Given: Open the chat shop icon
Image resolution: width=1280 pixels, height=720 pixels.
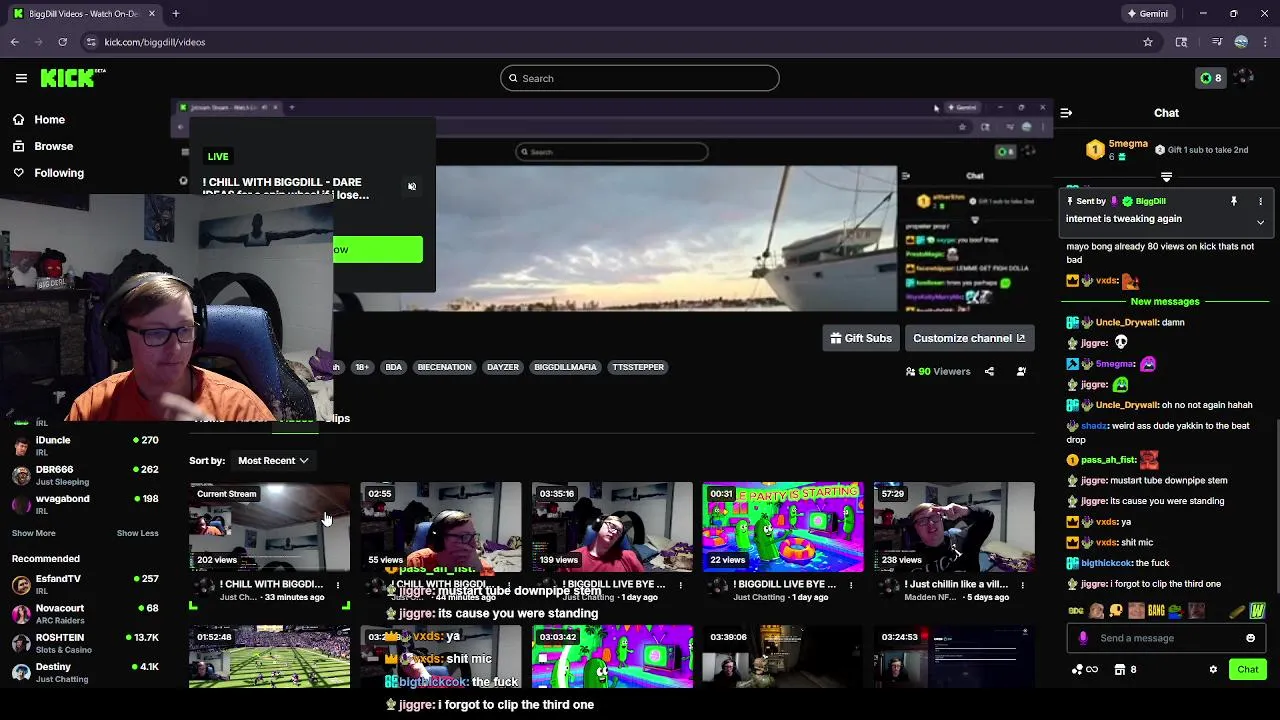Looking at the screenshot, I should tap(1120, 669).
